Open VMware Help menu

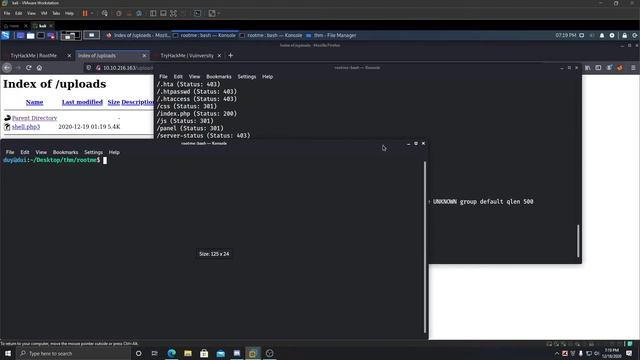point(69,13)
